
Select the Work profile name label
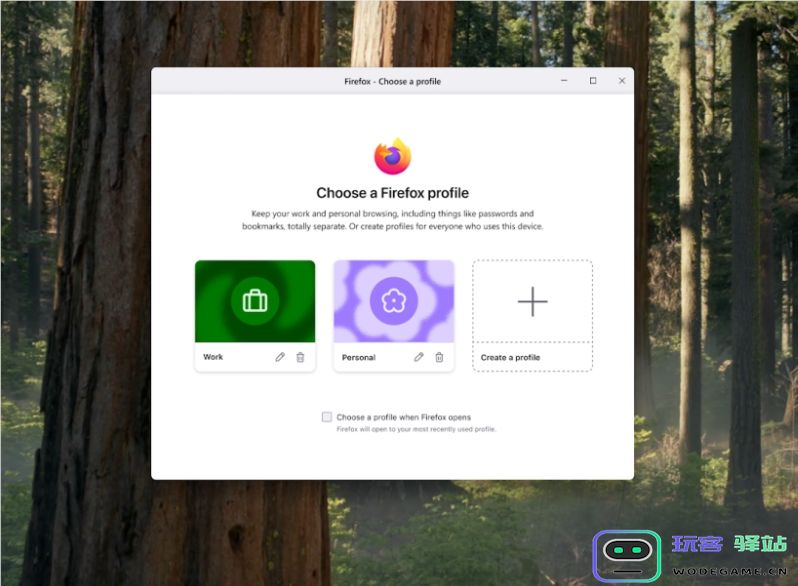click(x=213, y=357)
